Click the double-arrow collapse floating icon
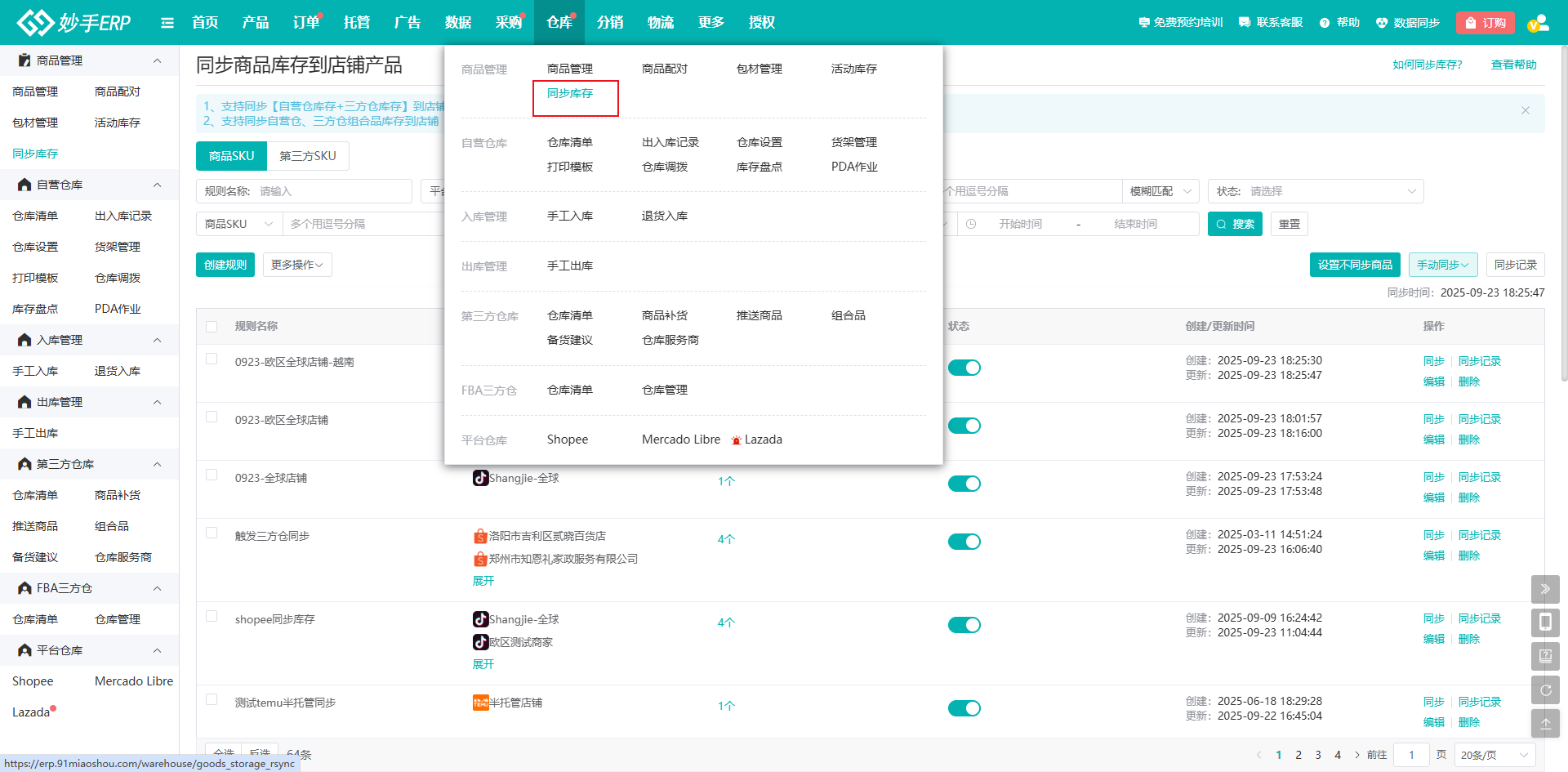This screenshot has width=1568, height=772. pyautogui.click(x=1545, y=588)
